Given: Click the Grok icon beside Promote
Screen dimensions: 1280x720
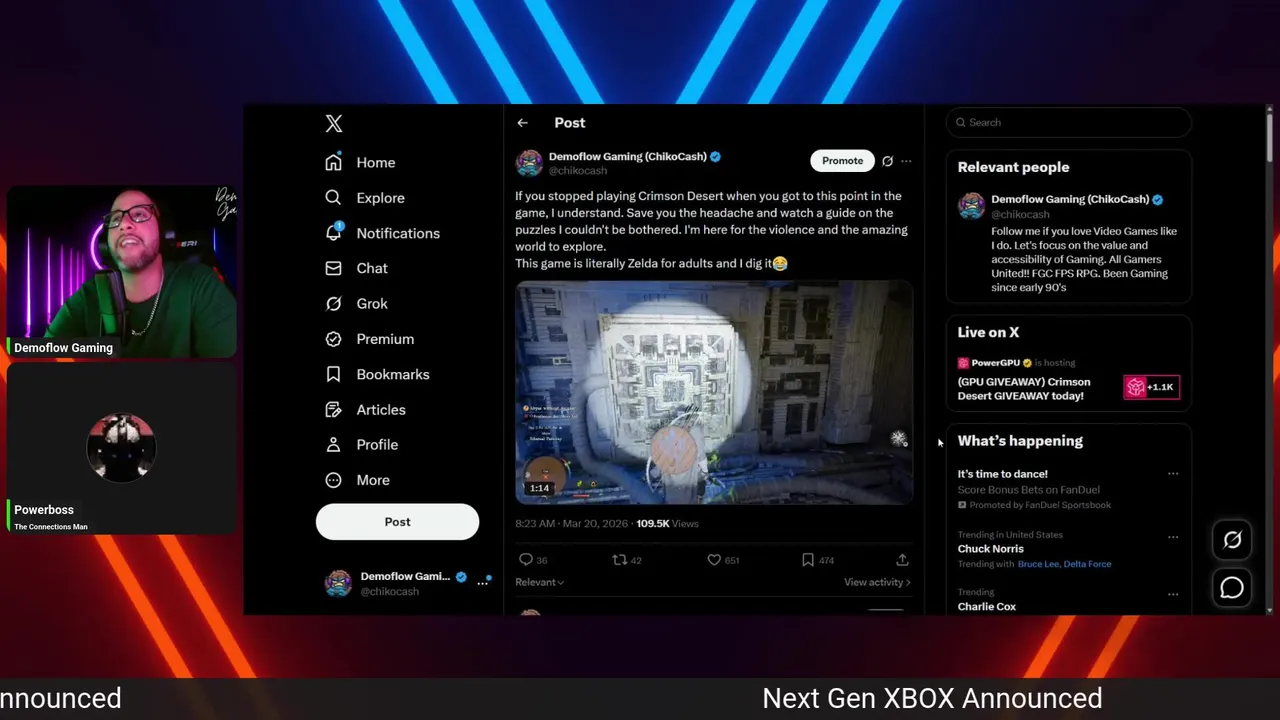Looking at the screenshot, I should [887, 161].
